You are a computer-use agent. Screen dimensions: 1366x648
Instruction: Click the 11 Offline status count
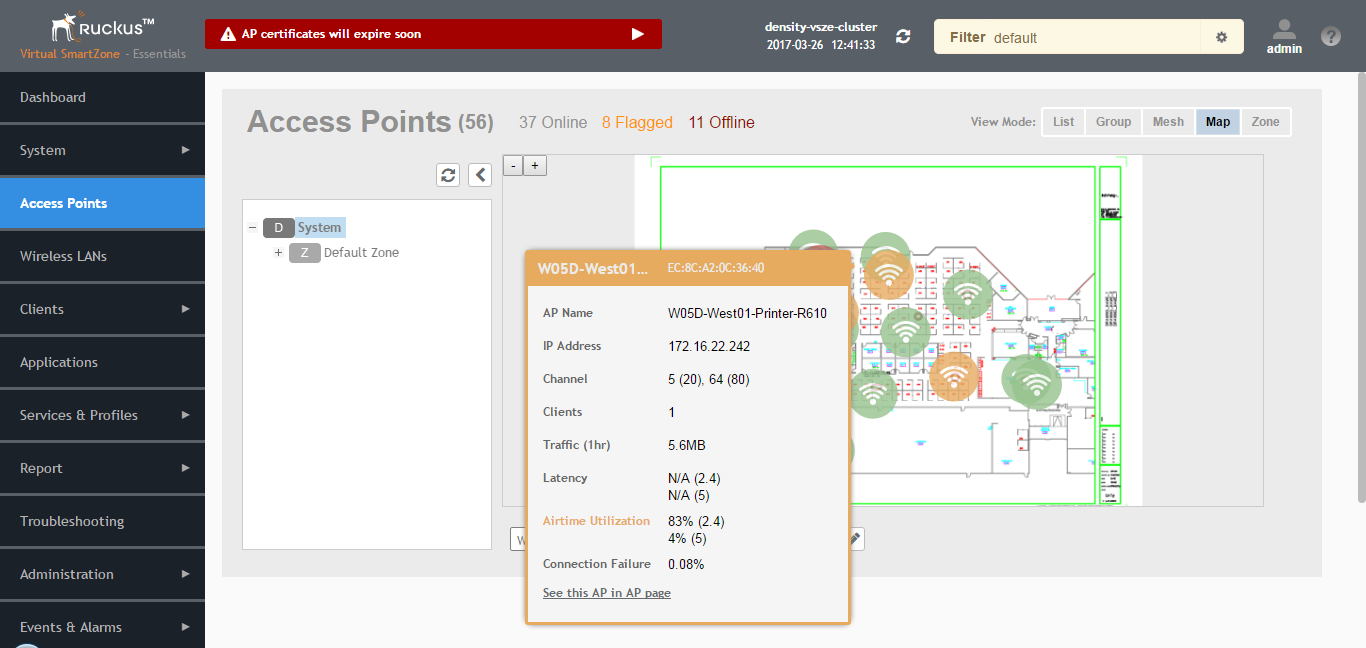(721, 122)
